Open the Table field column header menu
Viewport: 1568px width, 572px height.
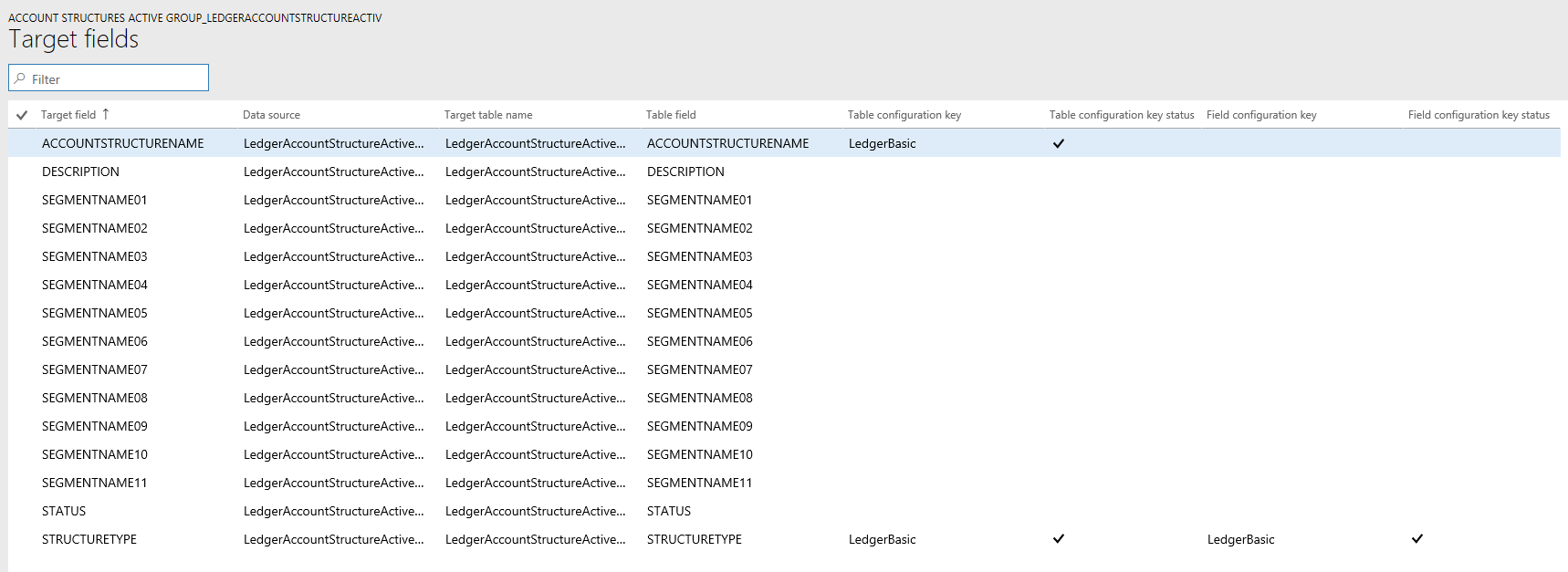click(671, 115)
